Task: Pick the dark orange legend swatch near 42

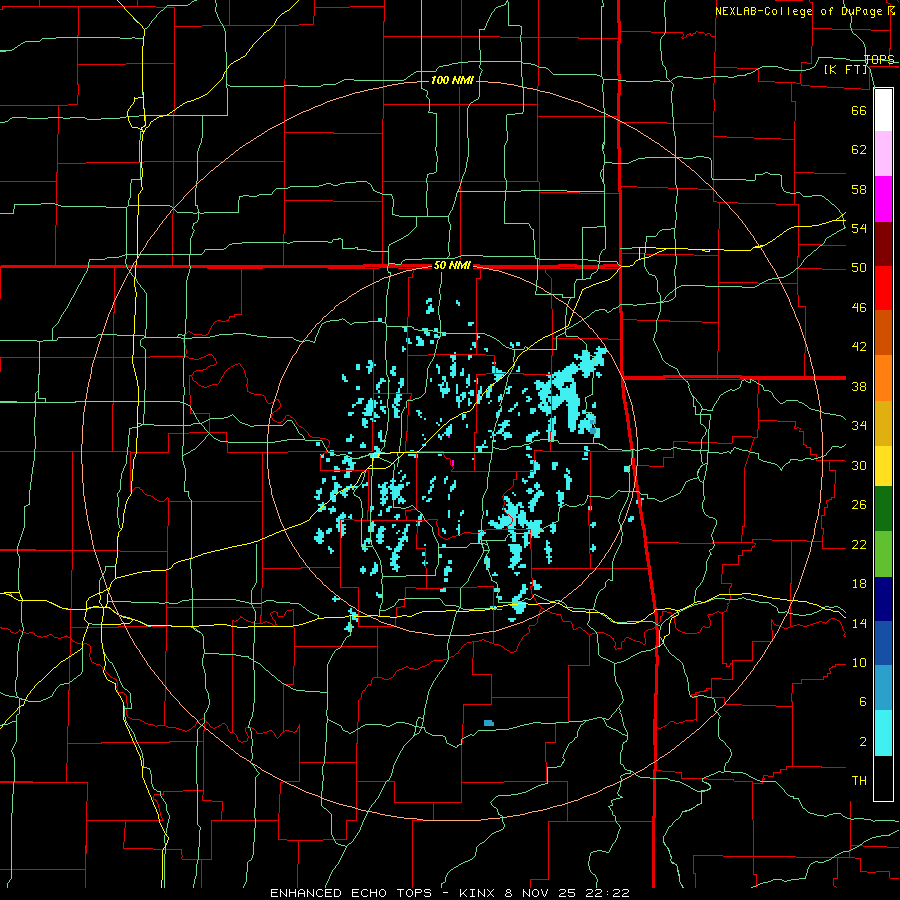Action: [x=883, y=333]
